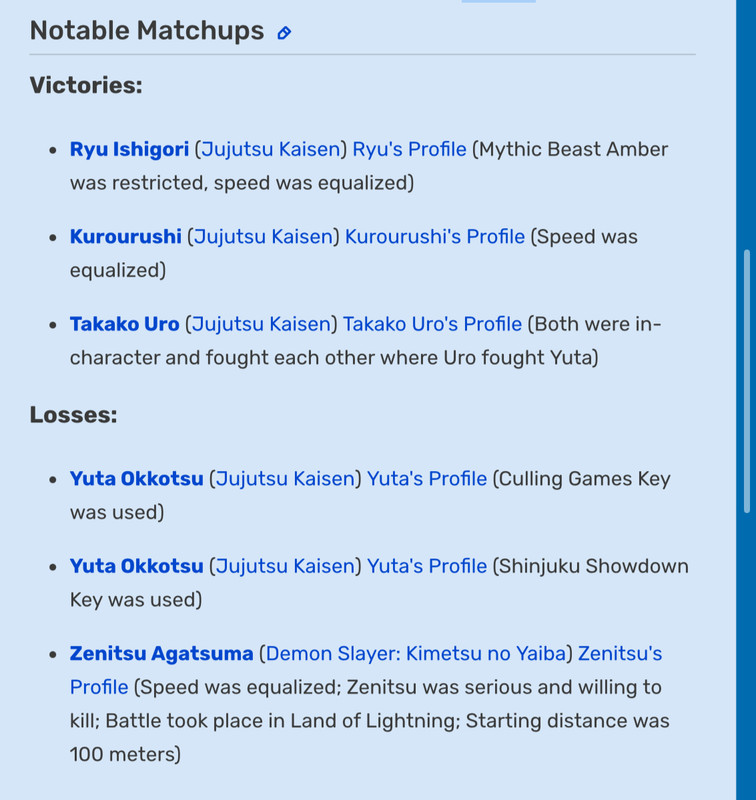Open second Yuta Okkotsu link, Shinjuku Showdown entry
Image resolution: width=756 pixels, height=800 pixels.
pos(137,566)
